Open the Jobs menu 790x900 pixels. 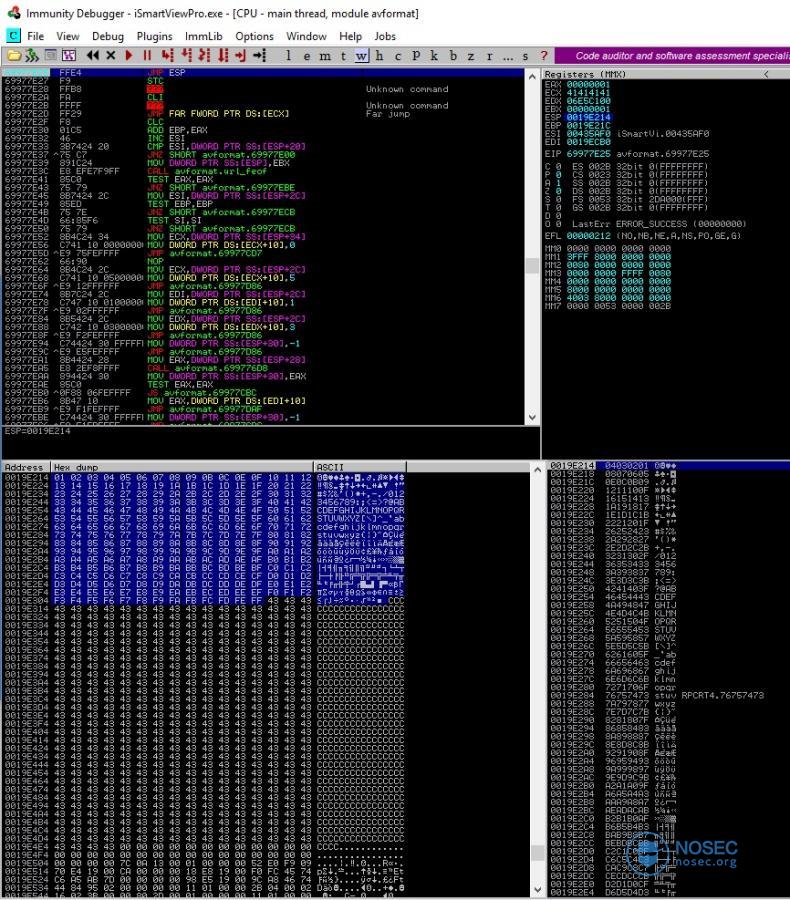(x=385, y=36)
